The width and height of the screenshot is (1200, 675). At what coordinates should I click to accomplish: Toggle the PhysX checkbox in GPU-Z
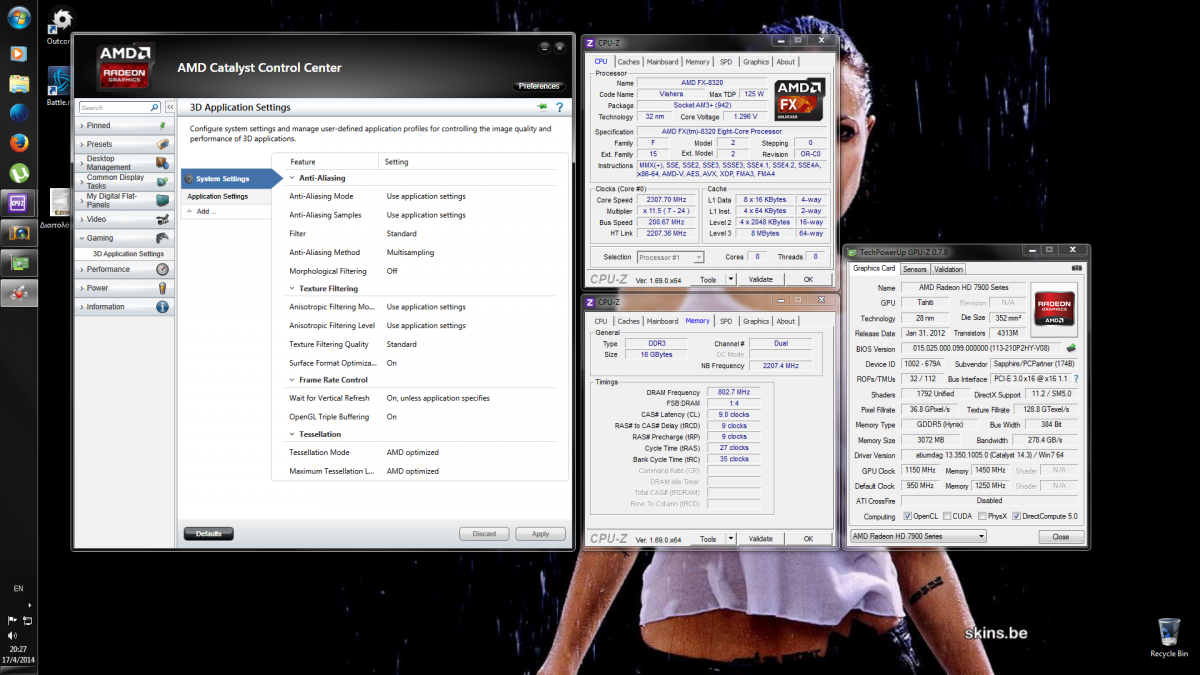(x=982, y=516)
